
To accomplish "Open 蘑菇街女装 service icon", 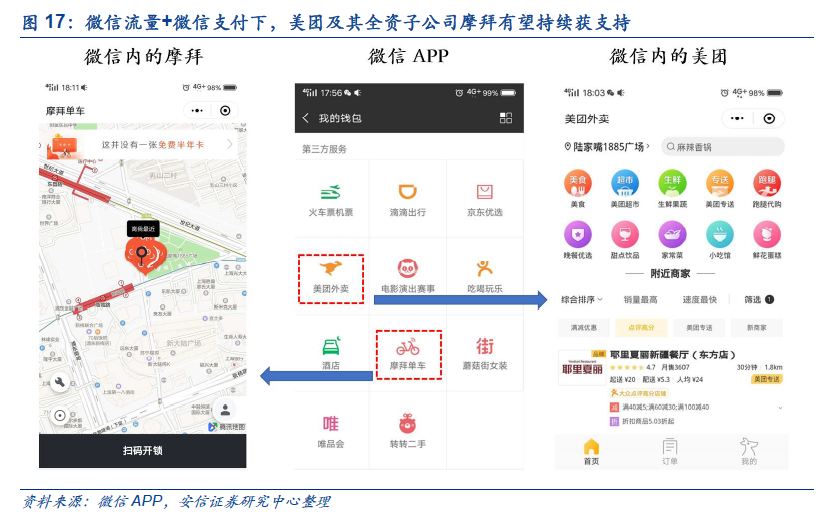I will (x=485, y=353).
